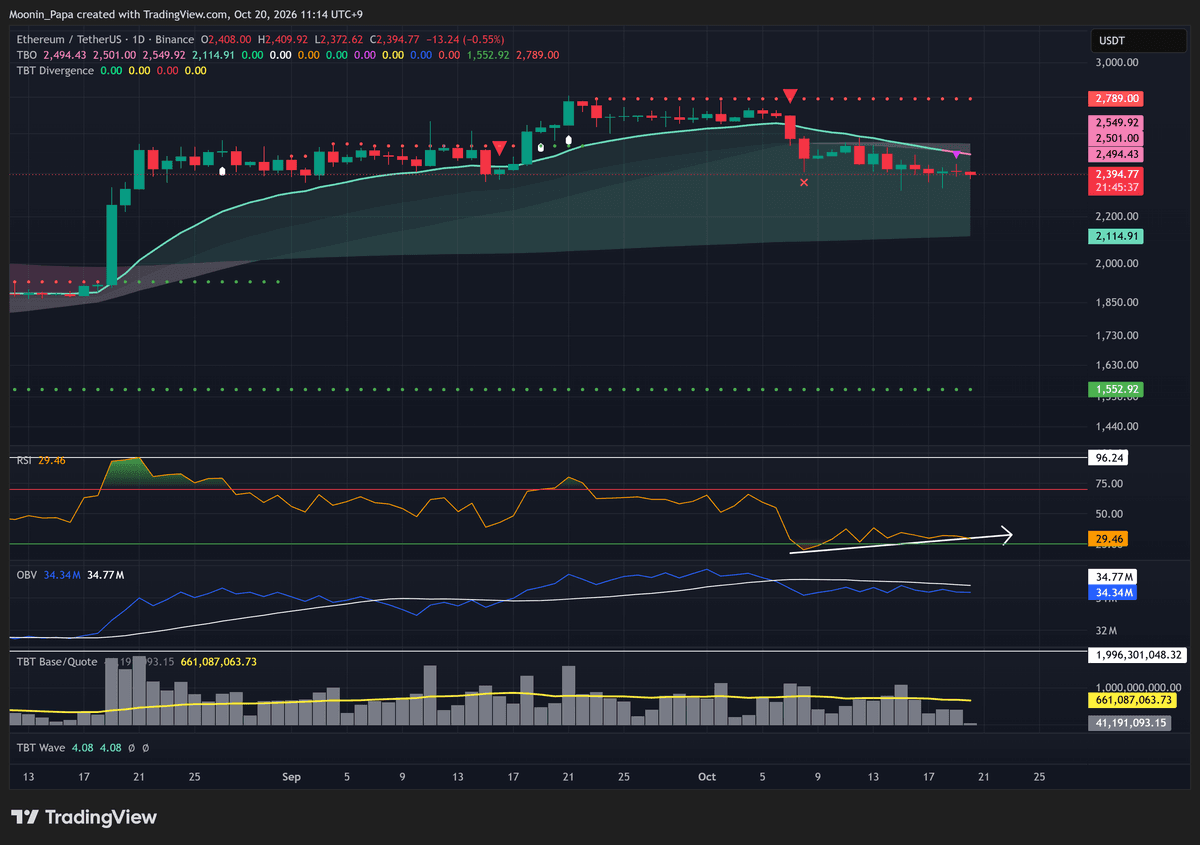The height and width of the screenshot is (845, 1200).
Task: Click the Oct label on the time axis
Action: [x=707, y=777]
